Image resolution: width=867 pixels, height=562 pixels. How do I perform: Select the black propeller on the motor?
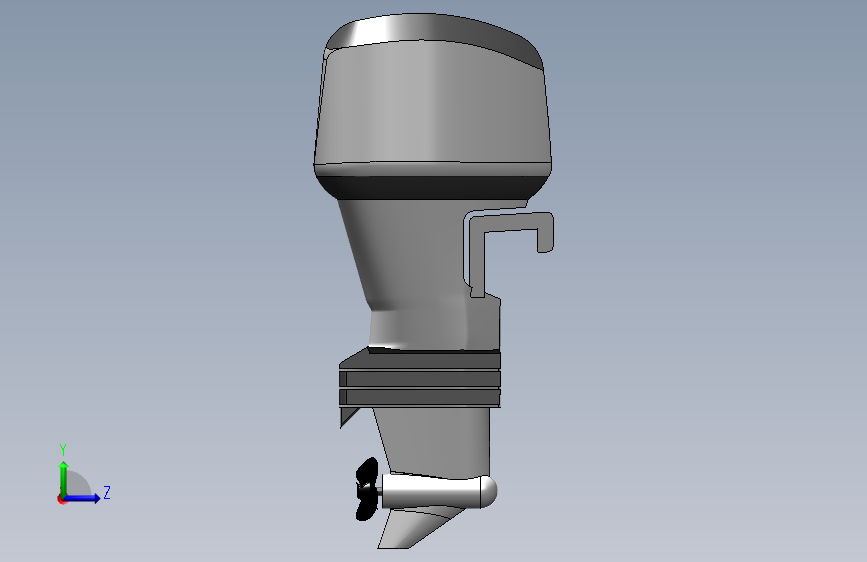click(367, 489)
